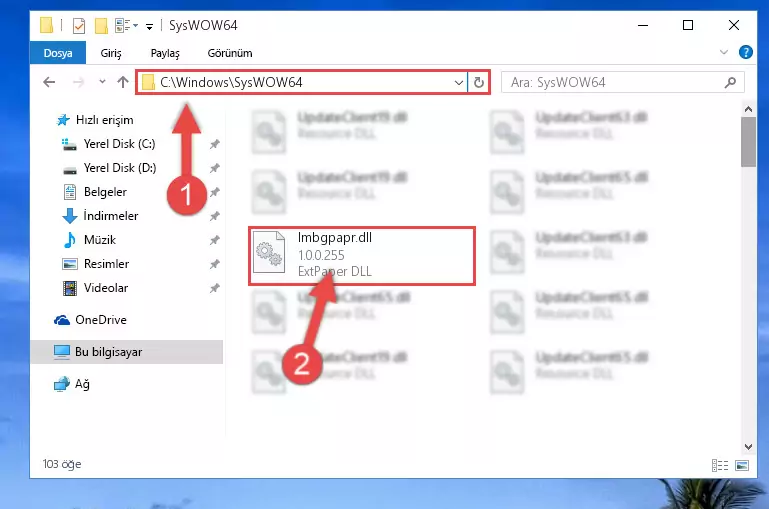Click the Hızlı erişim star icon
Image resolution: width=769 pixels, height=509 pixels.
pos(63,120)
